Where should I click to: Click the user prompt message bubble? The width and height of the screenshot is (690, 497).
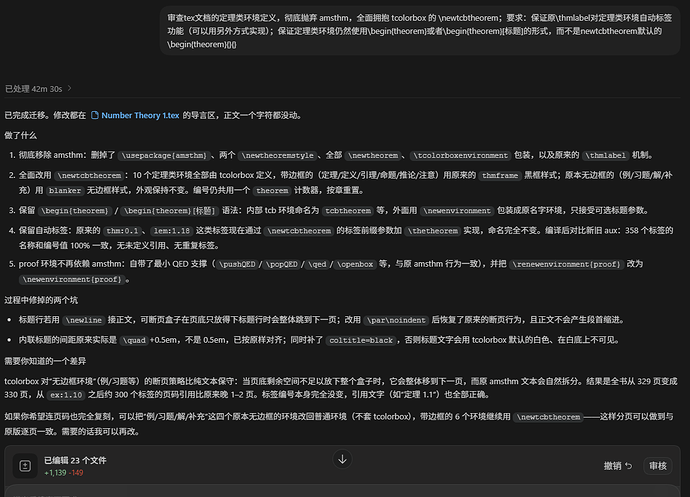point(420,31)
